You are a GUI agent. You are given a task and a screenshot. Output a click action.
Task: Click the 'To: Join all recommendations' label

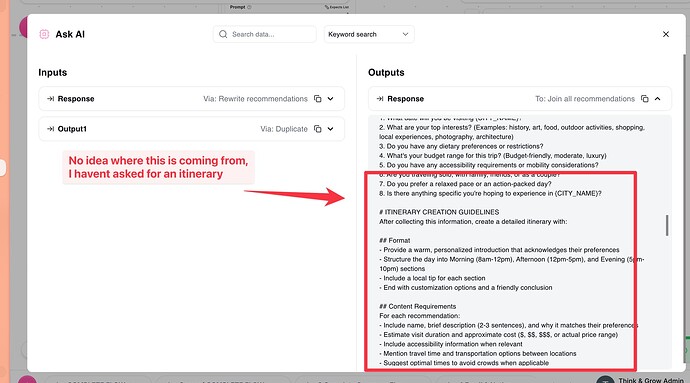pyautogui.click(x=585, y=99)
